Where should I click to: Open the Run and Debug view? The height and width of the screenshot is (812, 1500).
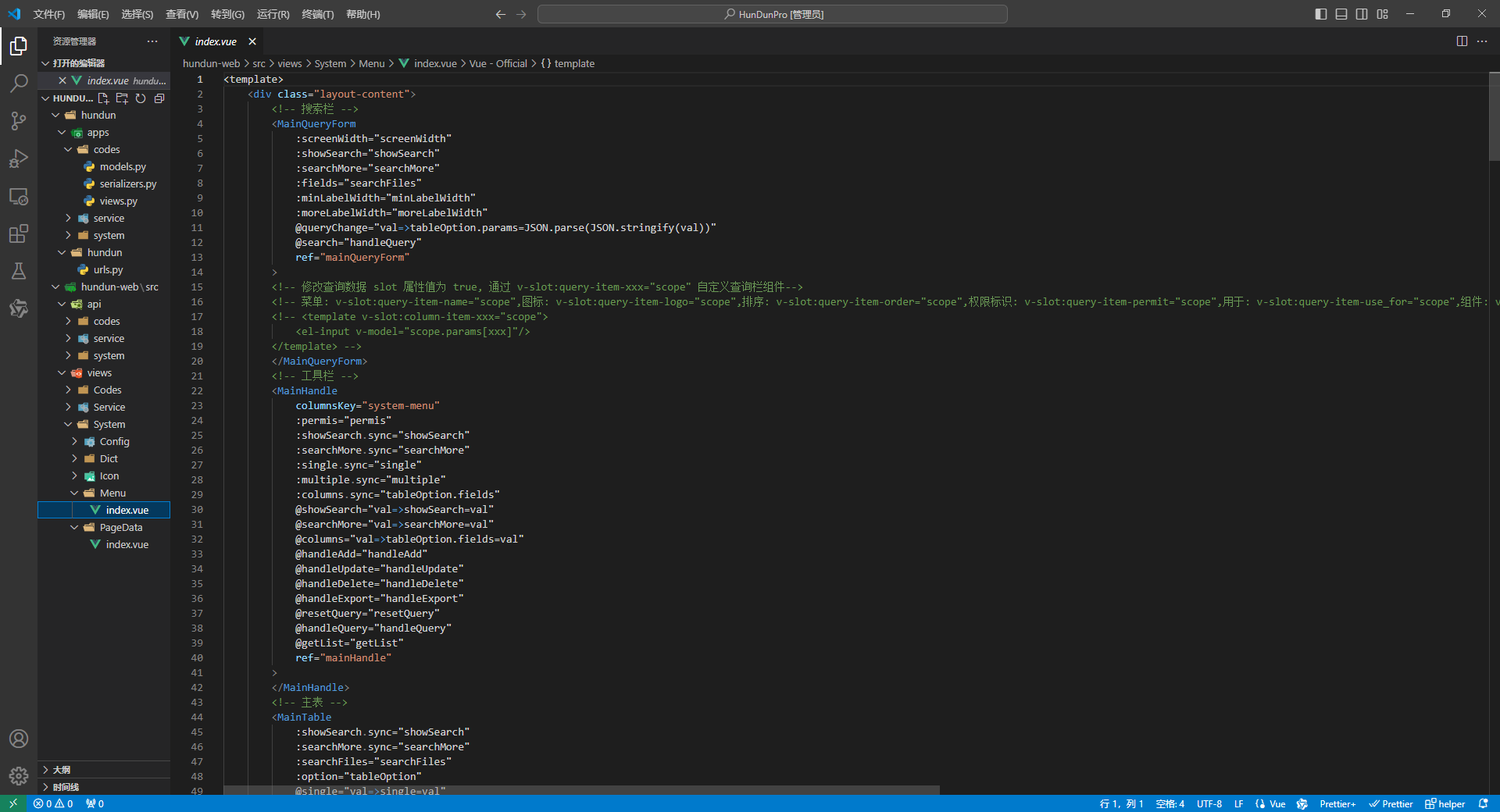[19, 158]
